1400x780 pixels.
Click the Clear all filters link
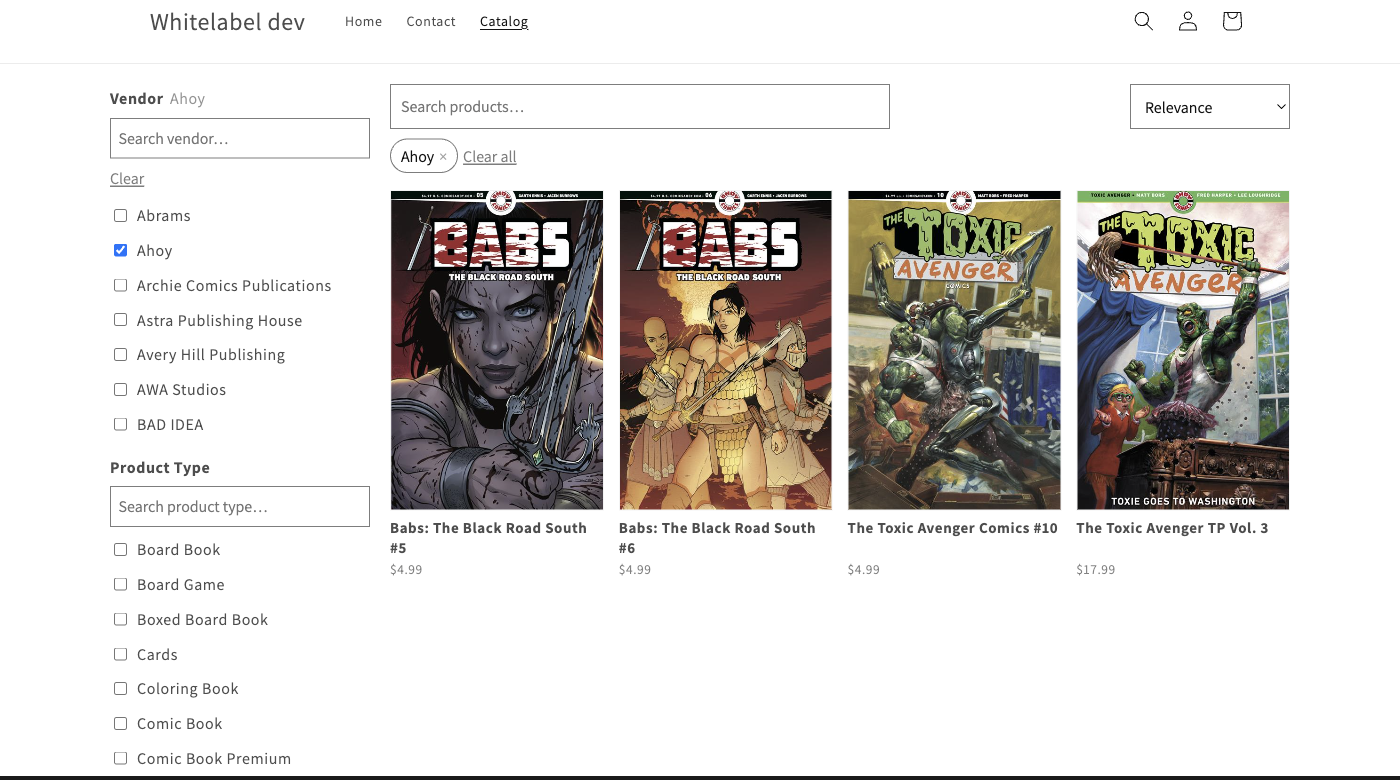pyautogui.click(x=490, y=157)
